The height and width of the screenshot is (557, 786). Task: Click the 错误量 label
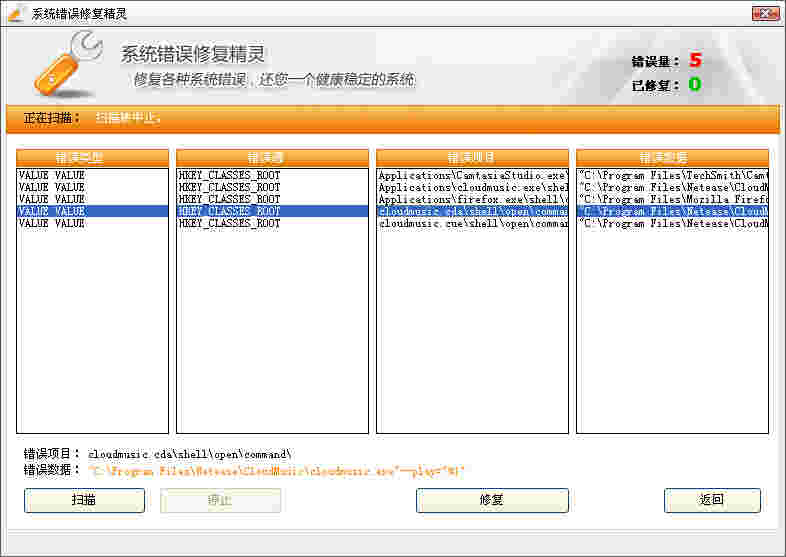pos(655,62)
